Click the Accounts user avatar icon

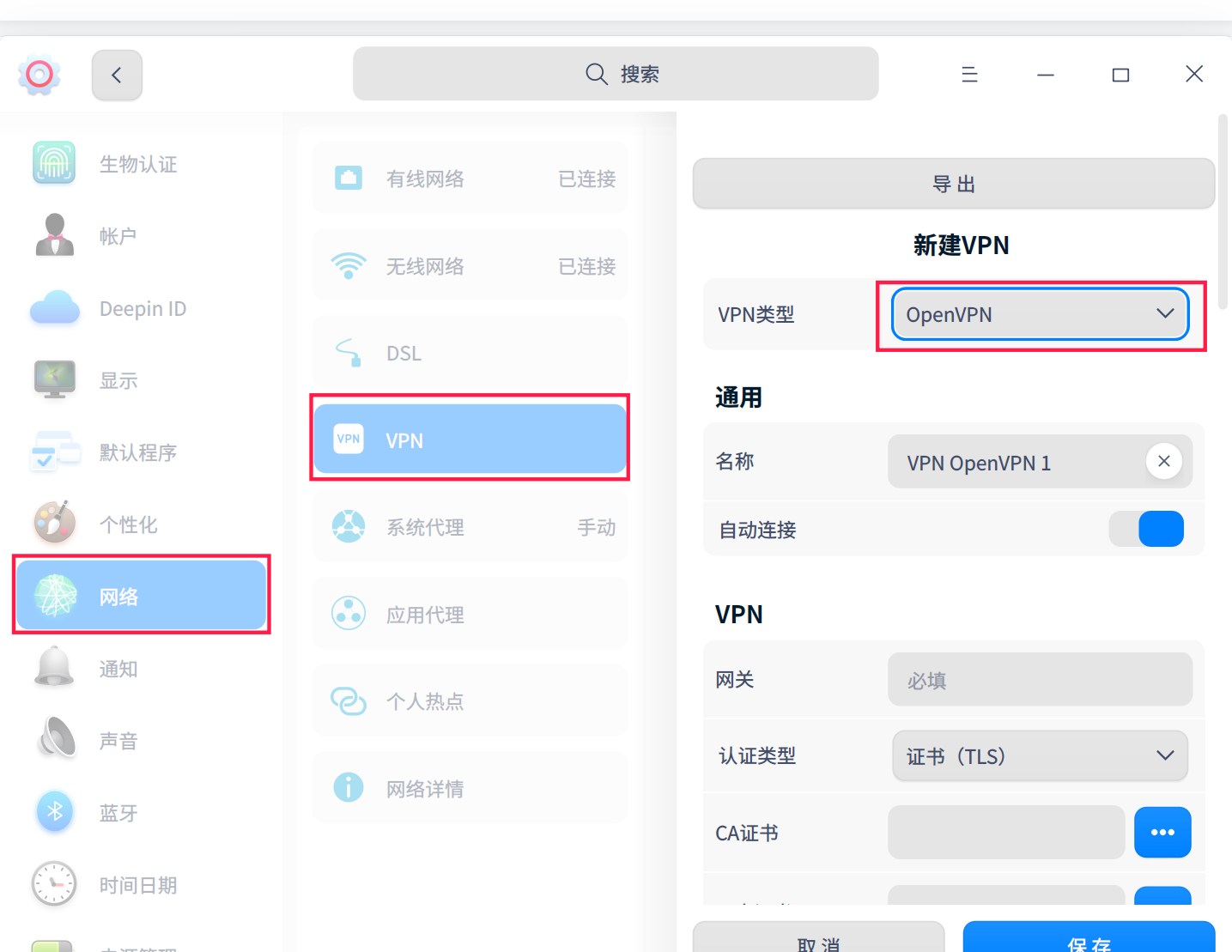tap(54, 235)
